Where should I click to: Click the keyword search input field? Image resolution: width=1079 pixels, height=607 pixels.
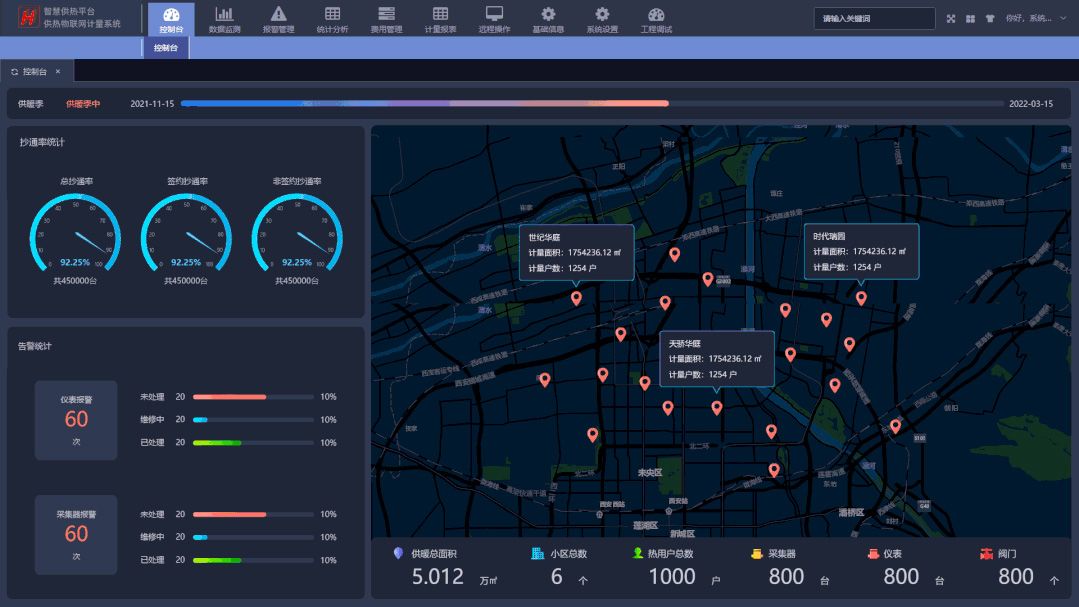click(875, 19)
